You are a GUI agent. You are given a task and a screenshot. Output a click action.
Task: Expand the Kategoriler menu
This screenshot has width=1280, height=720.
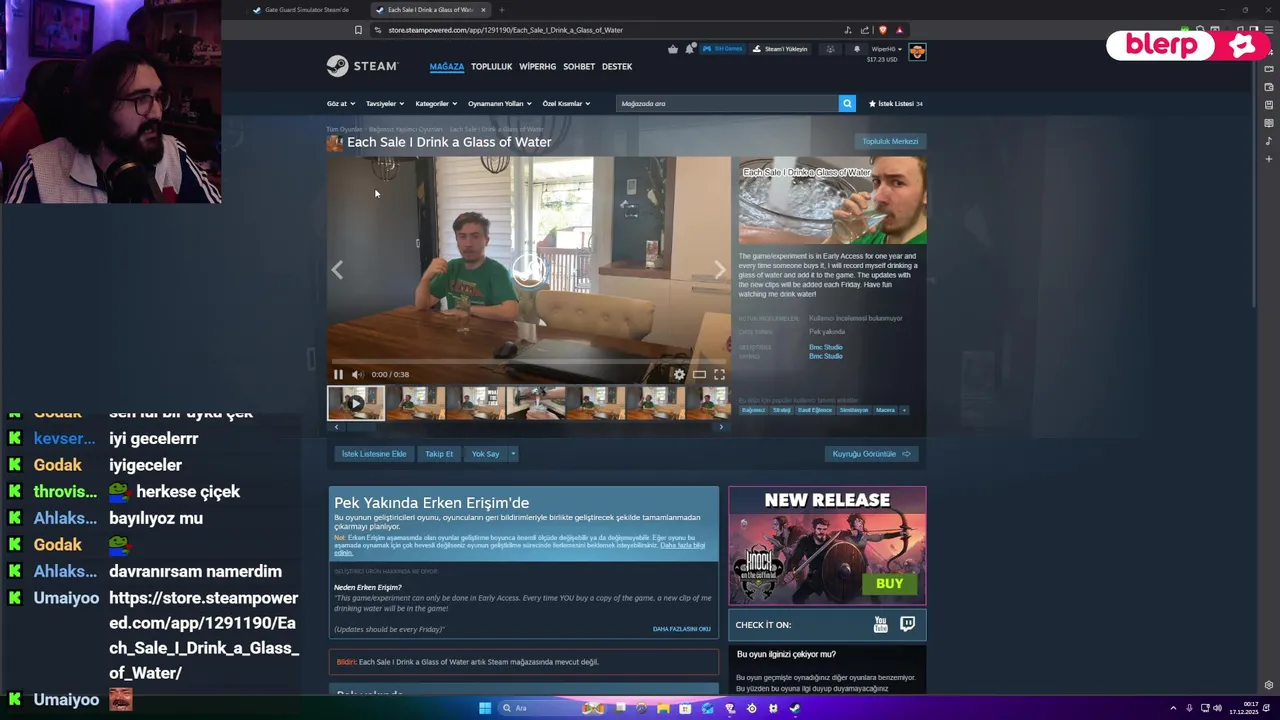(436, 103)
